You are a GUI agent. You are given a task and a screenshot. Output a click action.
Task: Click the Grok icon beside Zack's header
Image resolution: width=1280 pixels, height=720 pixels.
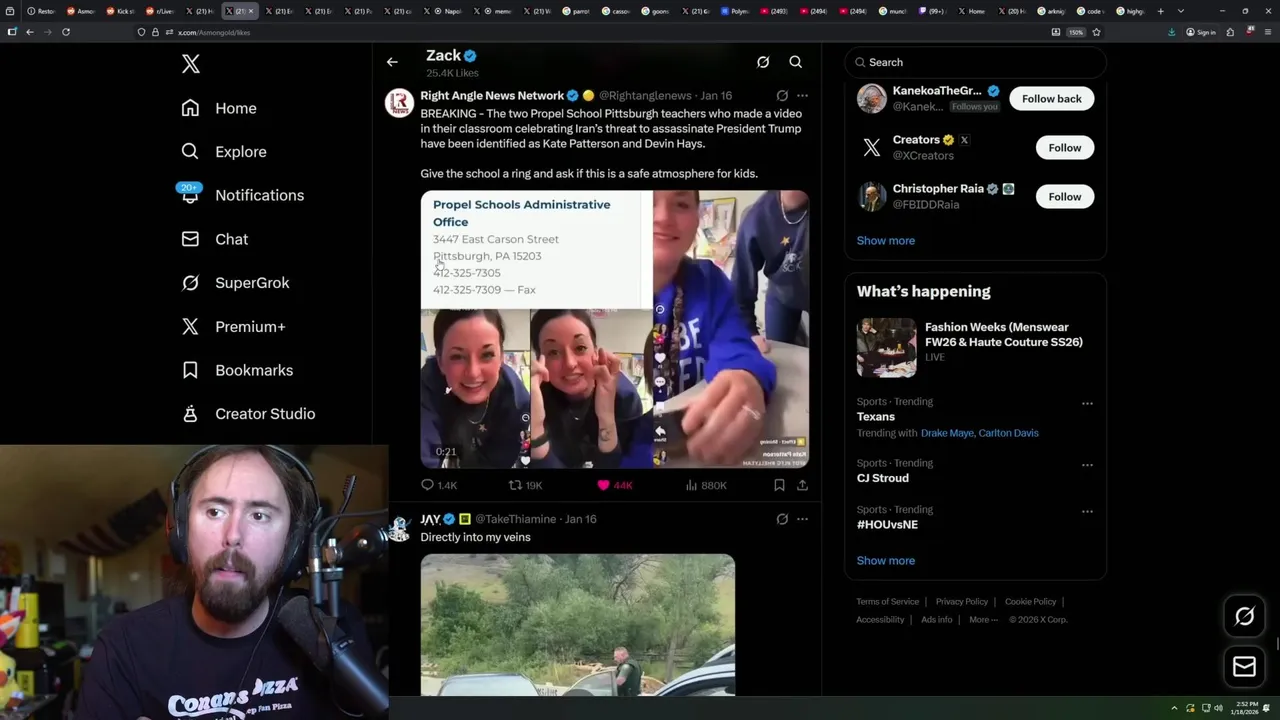point(763,62)
